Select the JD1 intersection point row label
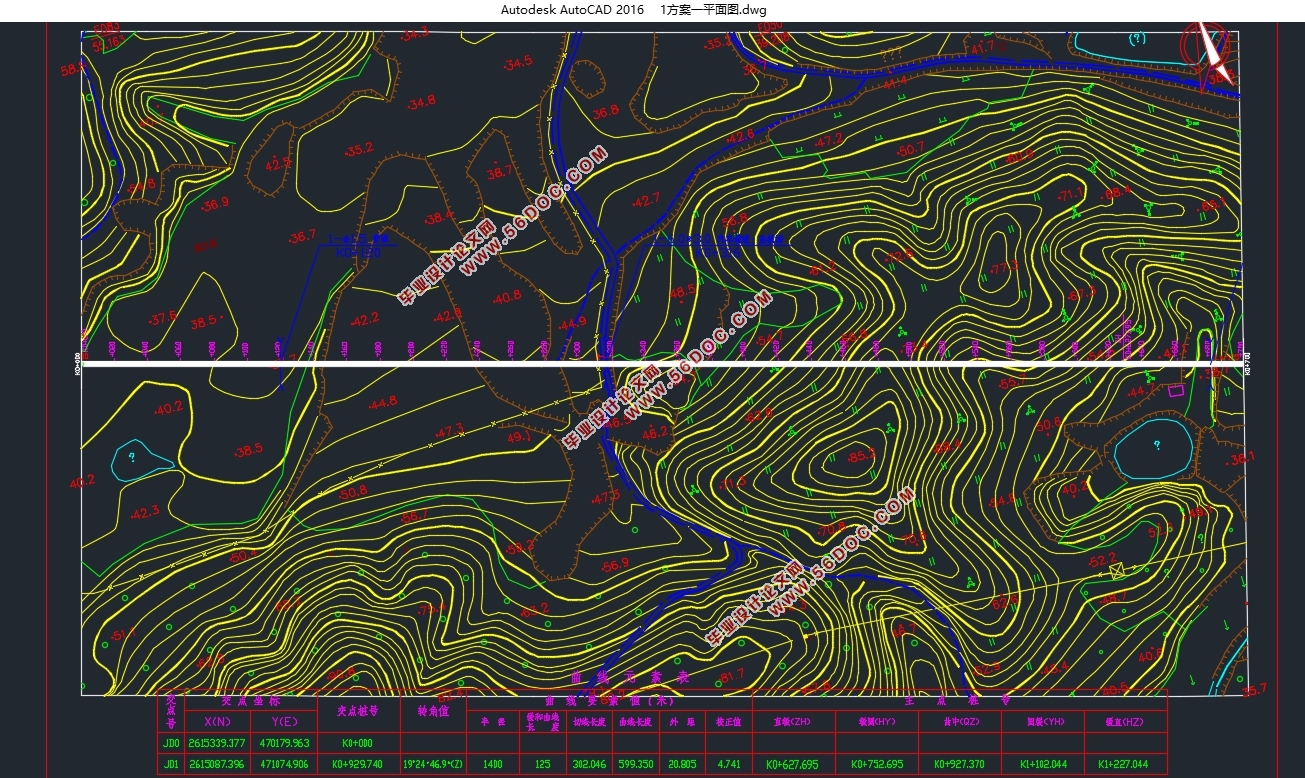 171,765
